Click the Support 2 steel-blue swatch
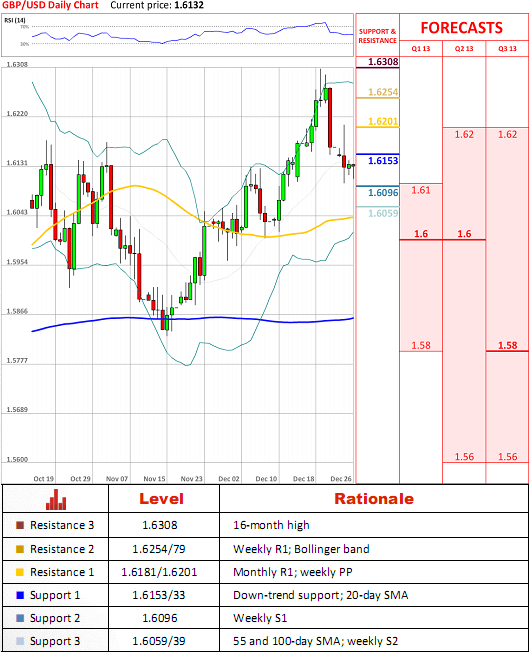Viewport: 532px width, 656px height. [20, 618]
